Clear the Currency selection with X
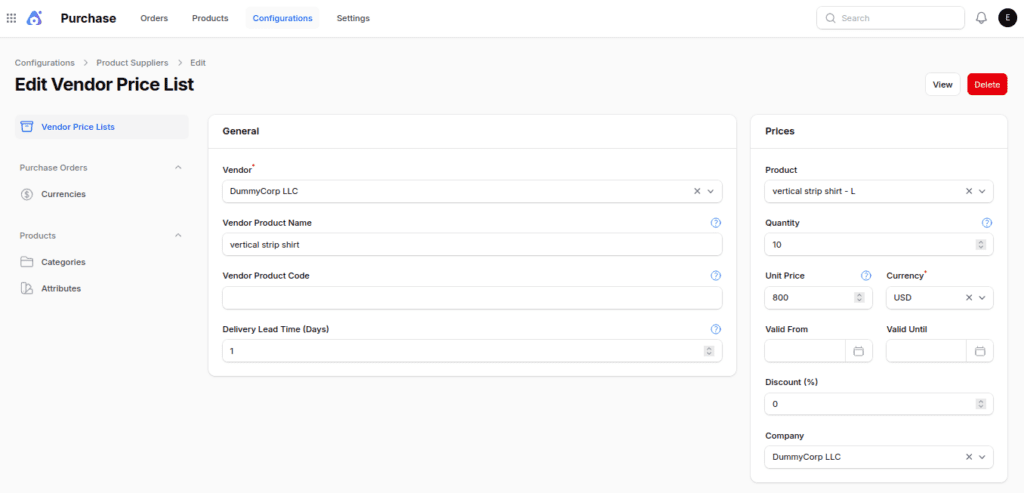Image resolution: width=1024 pixels, height=493 pixels. 969,298
